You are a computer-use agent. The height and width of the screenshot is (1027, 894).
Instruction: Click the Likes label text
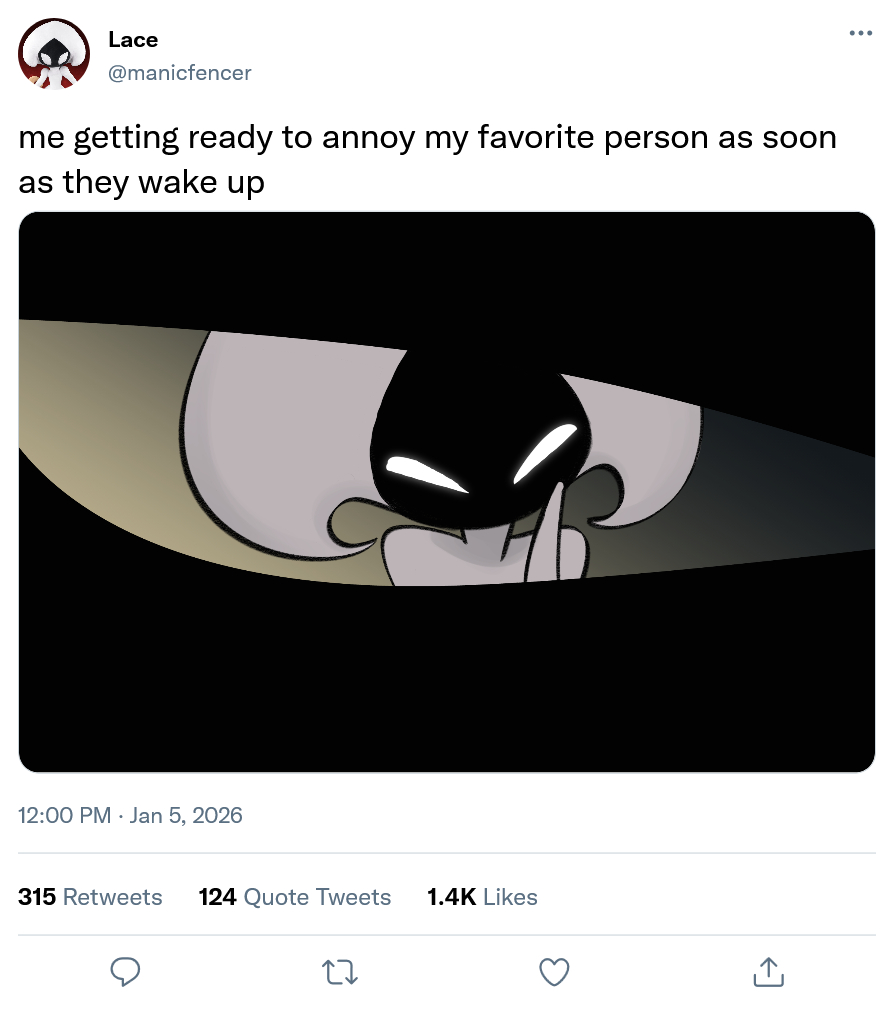coord(510,897)
